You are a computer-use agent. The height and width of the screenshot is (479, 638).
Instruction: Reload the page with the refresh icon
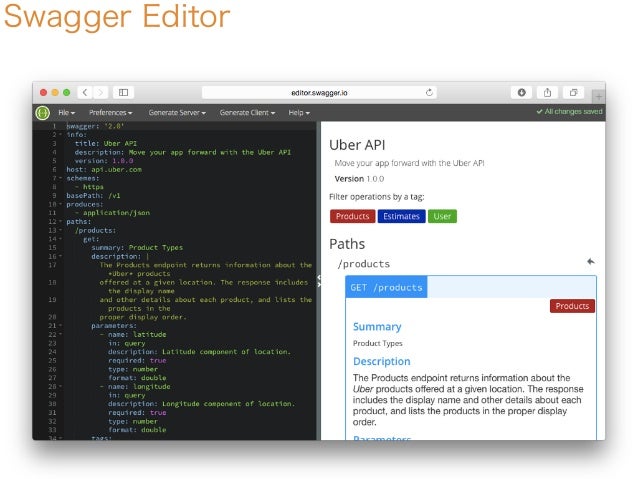click(x=429, y=92)
